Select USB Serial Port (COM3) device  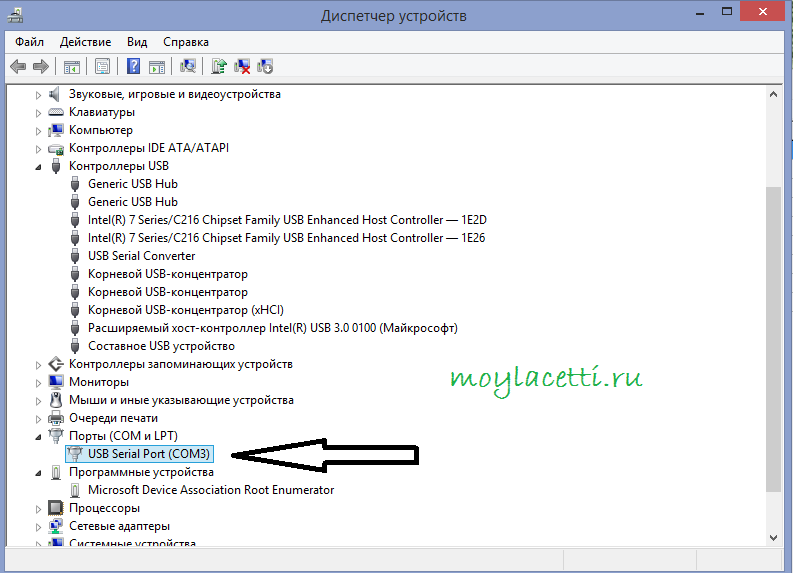[x=154, y=454]
